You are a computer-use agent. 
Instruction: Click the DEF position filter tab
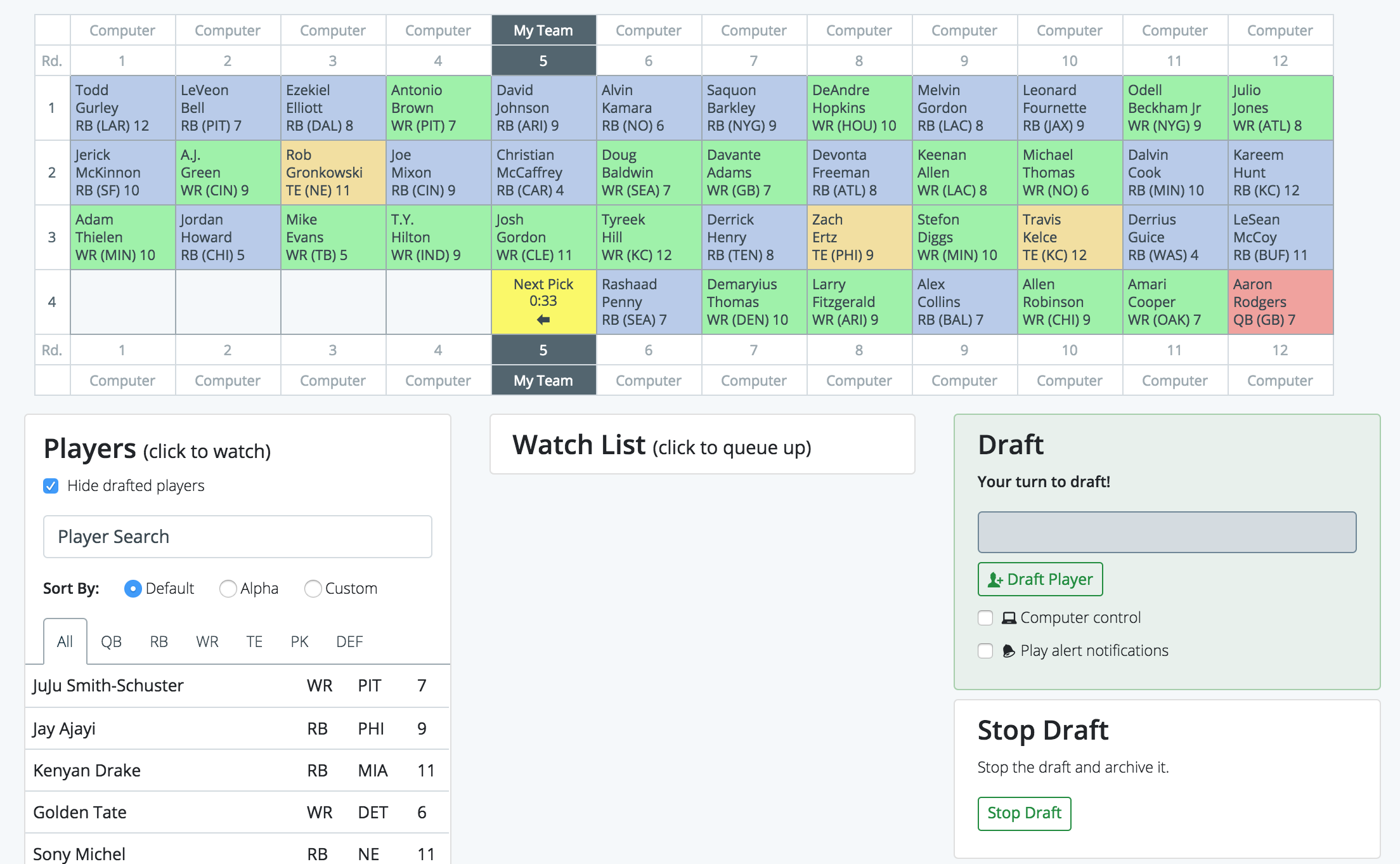click(x=350, y=641)
